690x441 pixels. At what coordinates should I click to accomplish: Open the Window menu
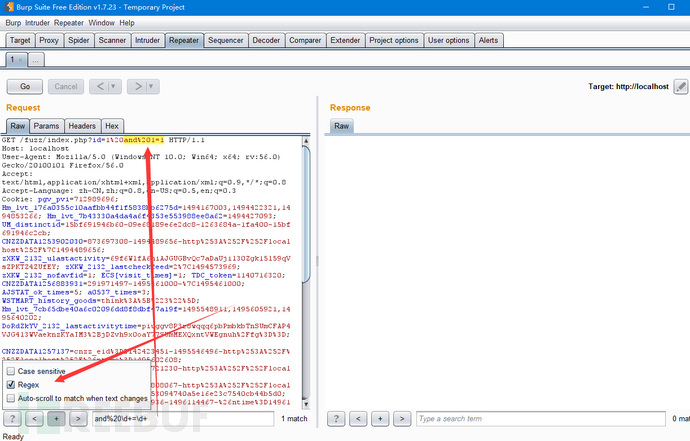(x=101, y=23)
